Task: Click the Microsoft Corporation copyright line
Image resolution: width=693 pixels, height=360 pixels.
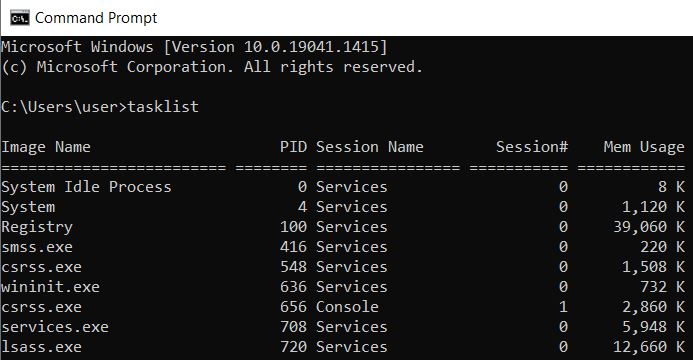Action: (x=212, y=67)
